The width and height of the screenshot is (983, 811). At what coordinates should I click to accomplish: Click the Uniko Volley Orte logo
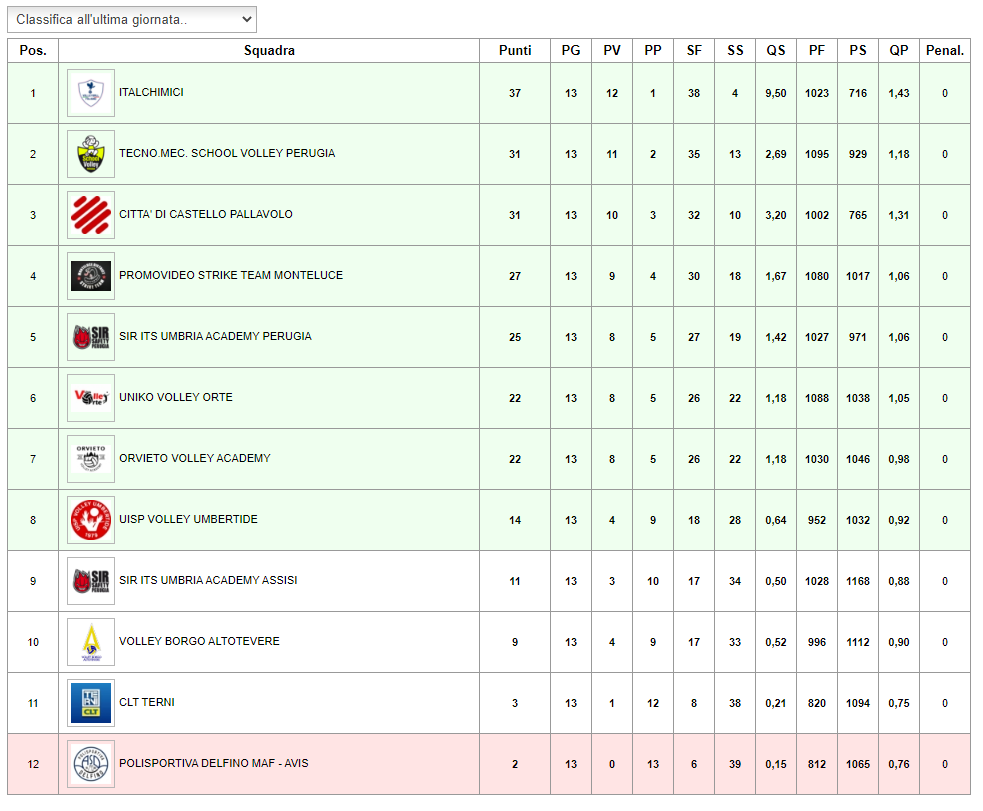click(91, 398)
